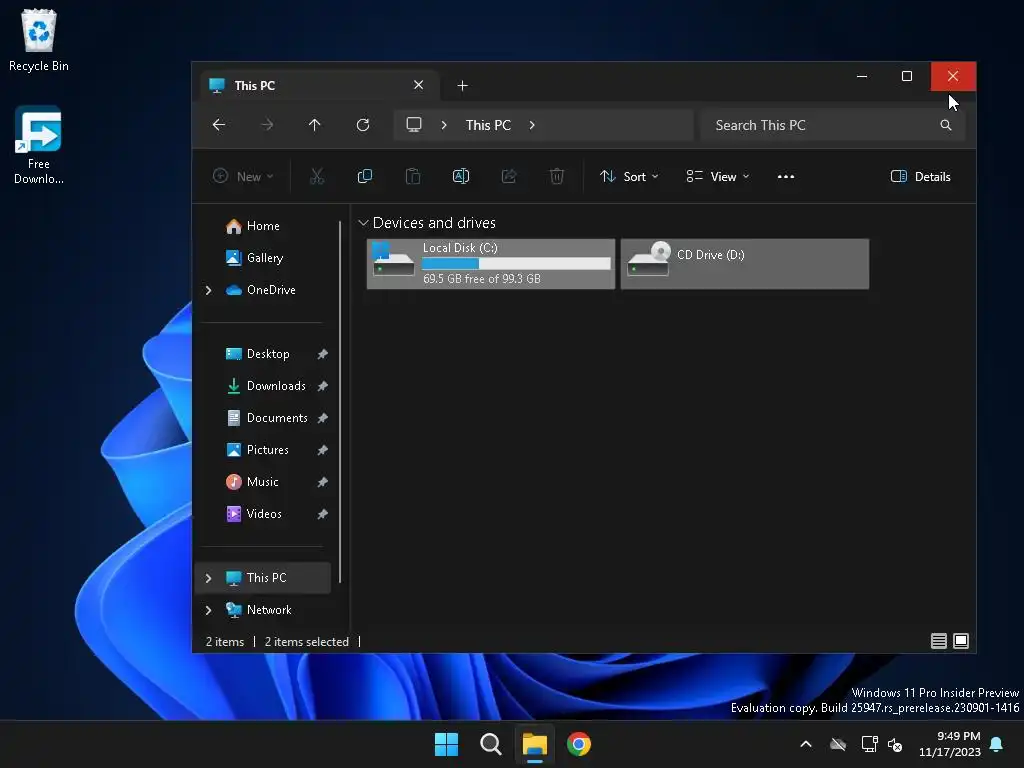Unpin Videos using its pin icon
Image resolution: width=1024 pixels, height=768 pixels.
click(x=323, y=514)
